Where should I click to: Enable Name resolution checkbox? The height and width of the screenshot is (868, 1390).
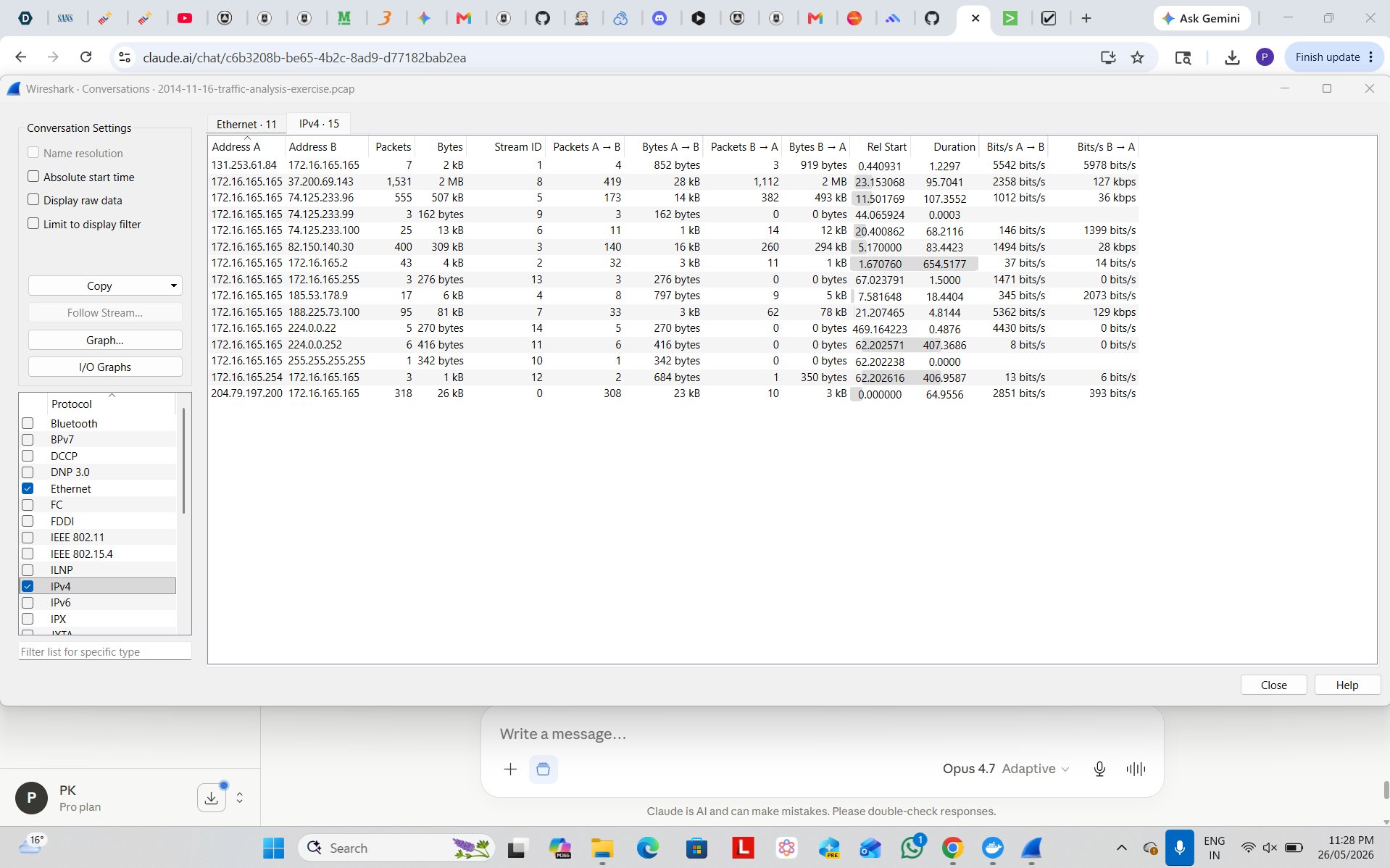[x=33, y=153]
